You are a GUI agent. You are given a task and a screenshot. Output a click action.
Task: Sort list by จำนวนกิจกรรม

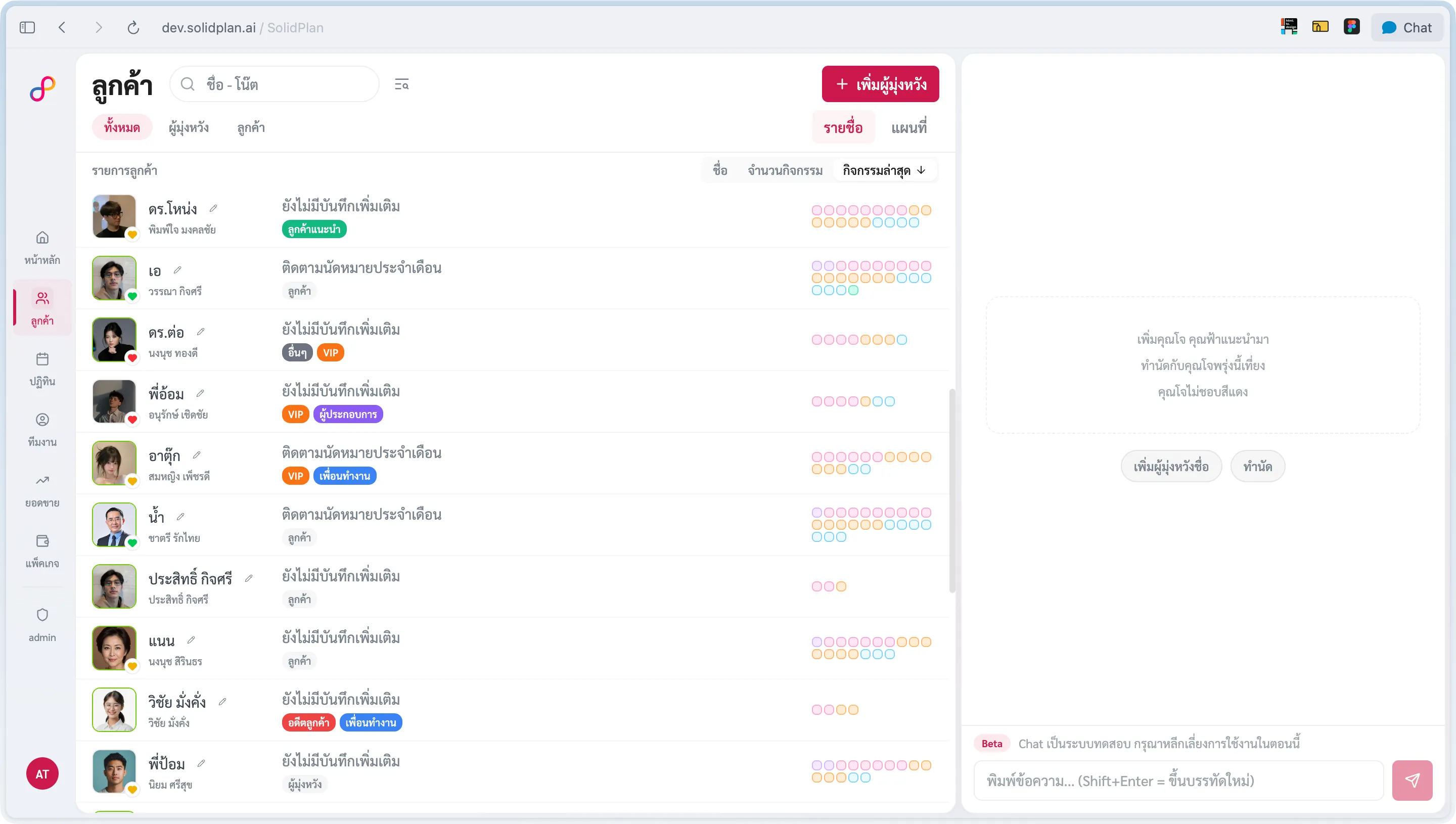tap(785, 170)
